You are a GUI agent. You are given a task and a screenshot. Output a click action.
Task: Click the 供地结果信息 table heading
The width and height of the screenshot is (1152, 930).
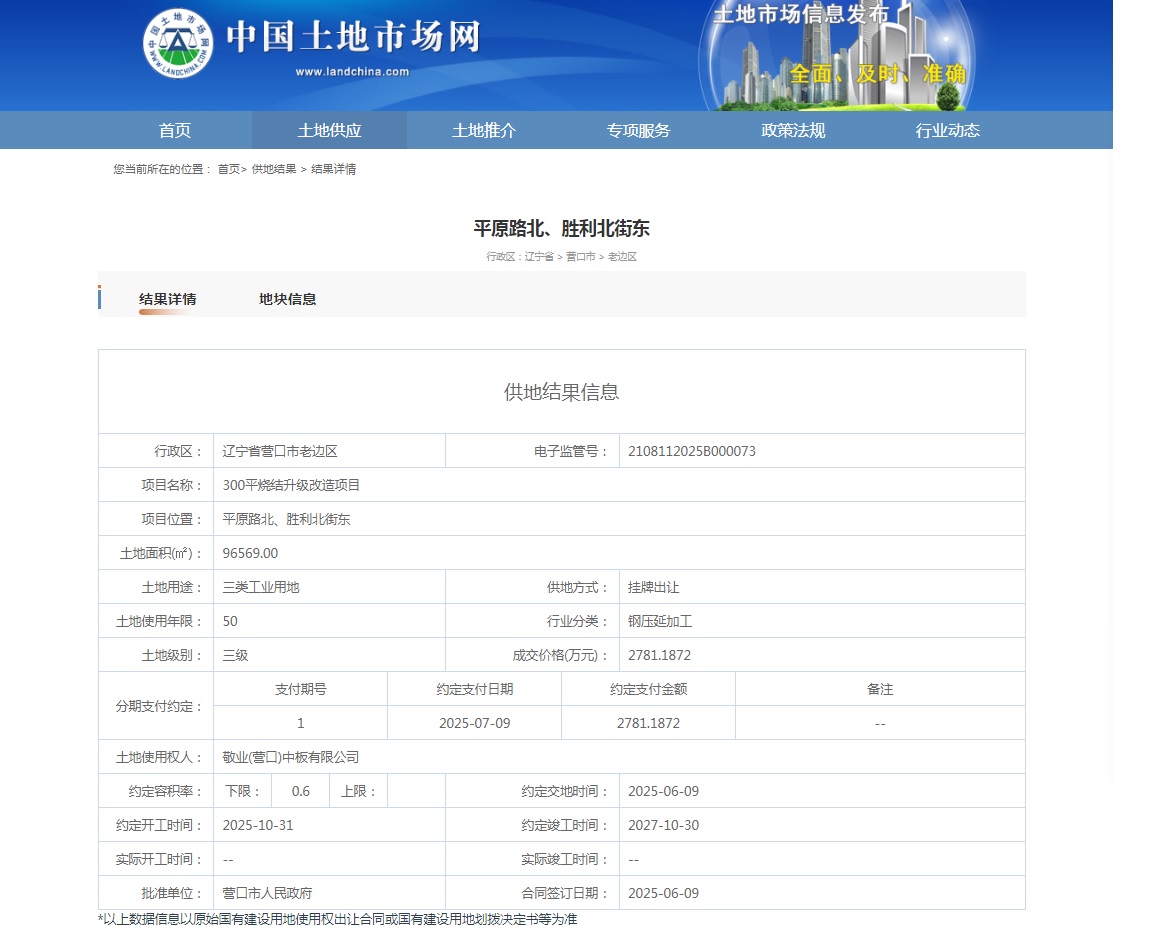[x=561, y=392]
